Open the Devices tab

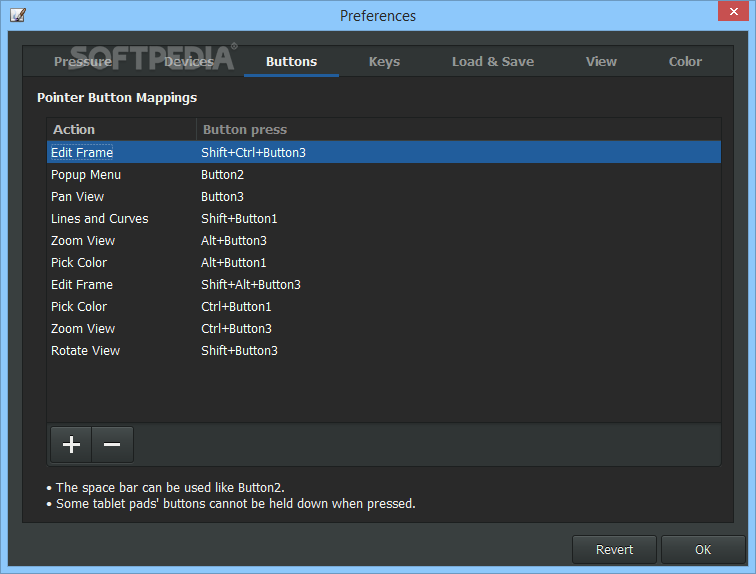[189, 61]
